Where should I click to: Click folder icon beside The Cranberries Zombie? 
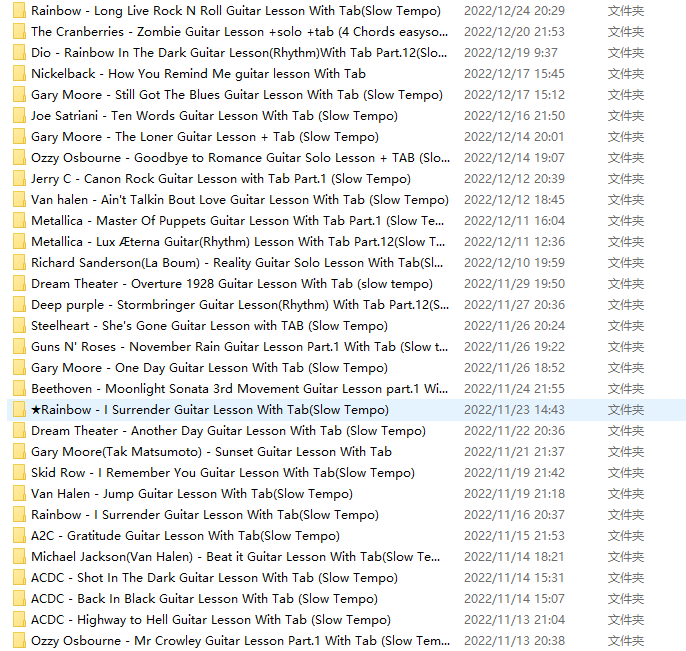19,32
